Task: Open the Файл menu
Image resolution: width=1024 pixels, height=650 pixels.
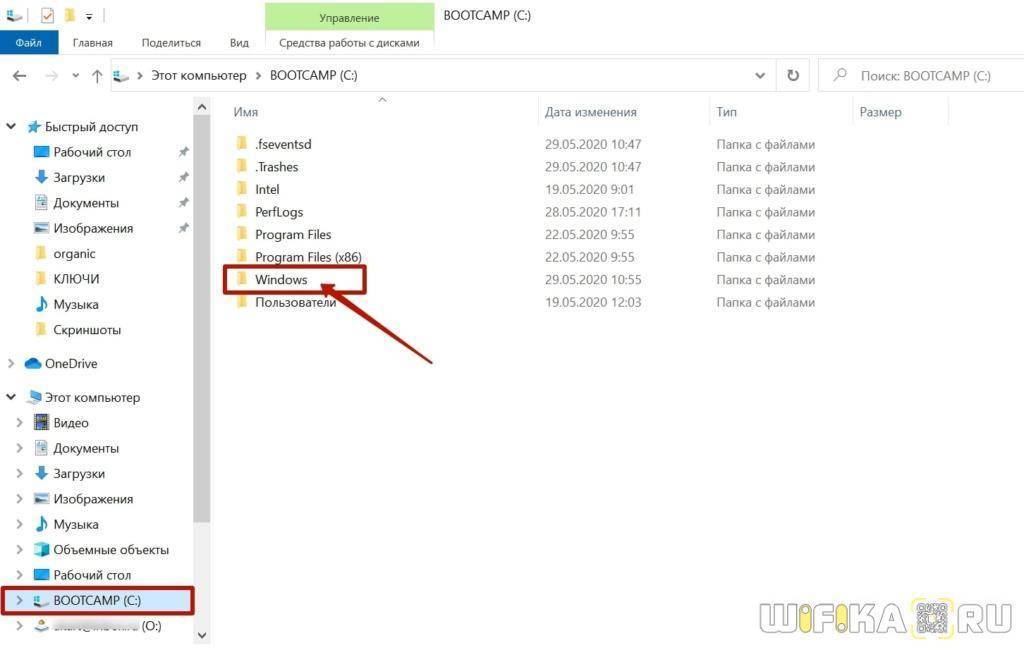Action: (x=28, y=43)
